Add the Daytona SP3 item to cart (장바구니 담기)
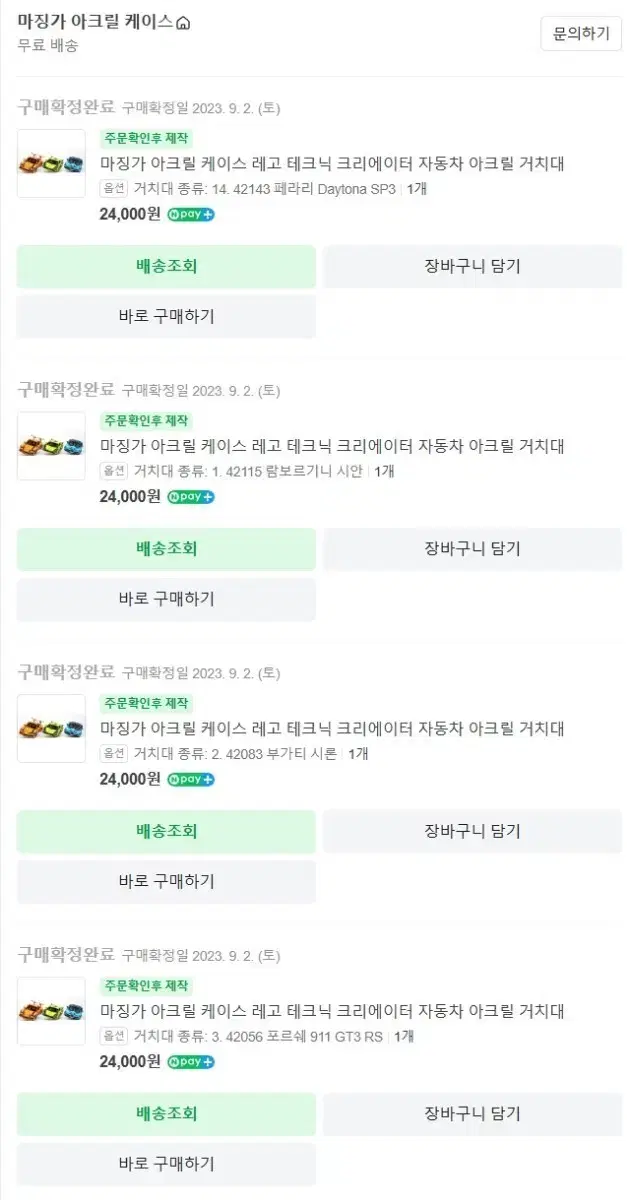This screenshot has height=1200, width=627. click(472, 266)
